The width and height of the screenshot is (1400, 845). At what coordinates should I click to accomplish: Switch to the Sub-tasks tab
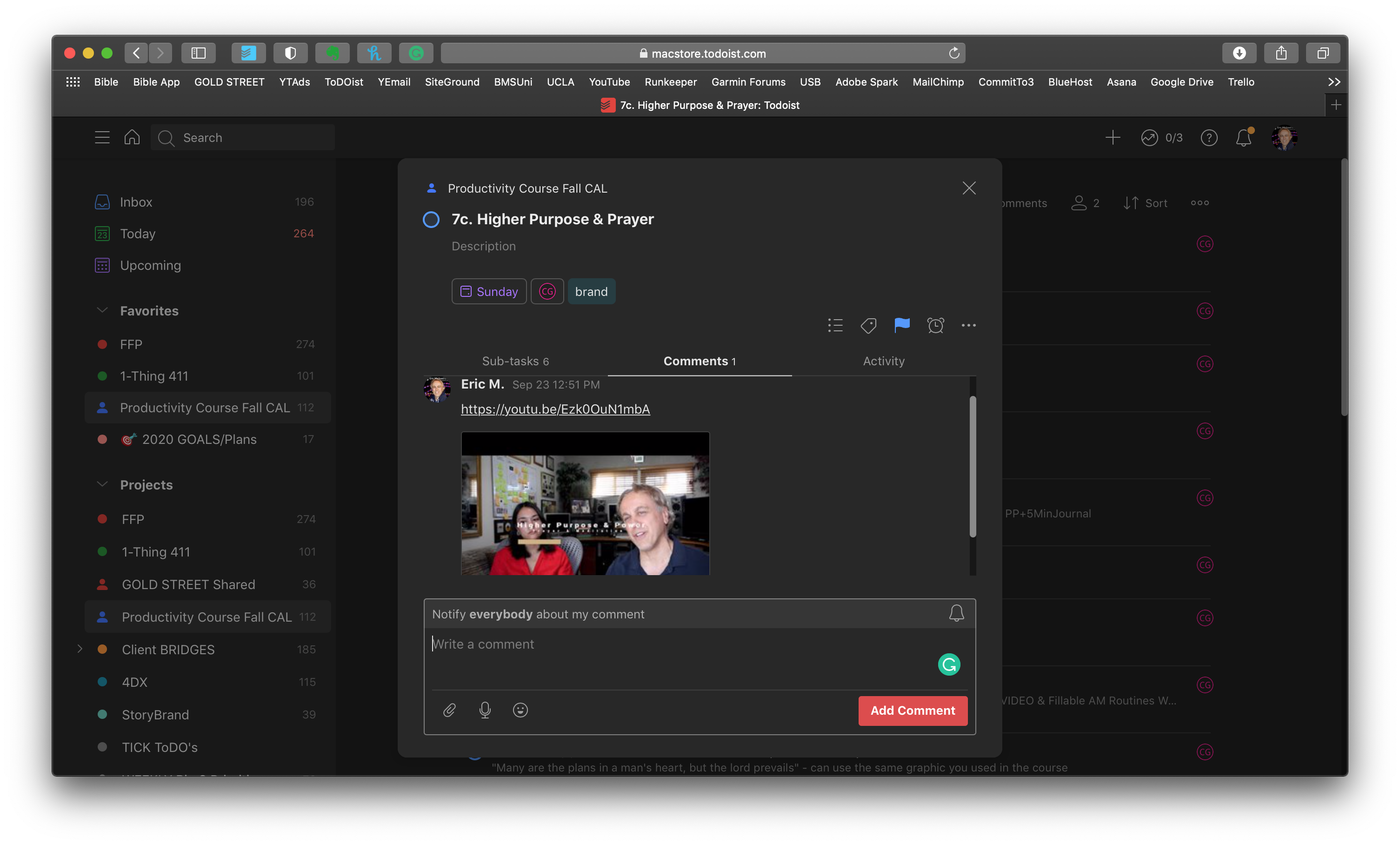coord(515,361)
